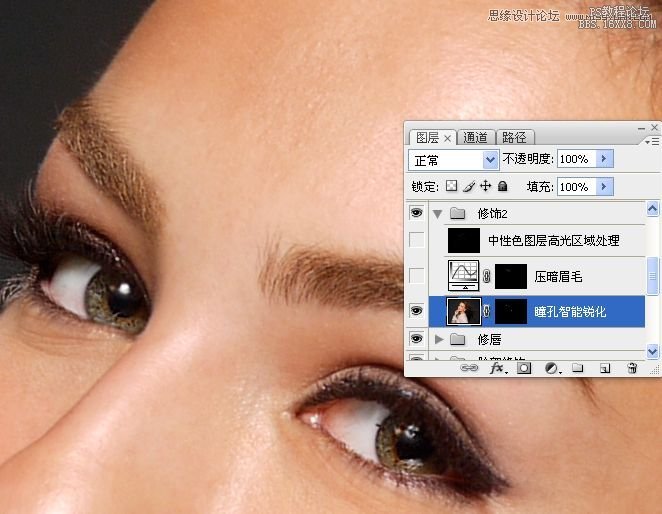The height and width of the screenshot is (514, 662).
Task: Select layer named 中性色图层高光区域处理
Action: (x=553, y=241)
